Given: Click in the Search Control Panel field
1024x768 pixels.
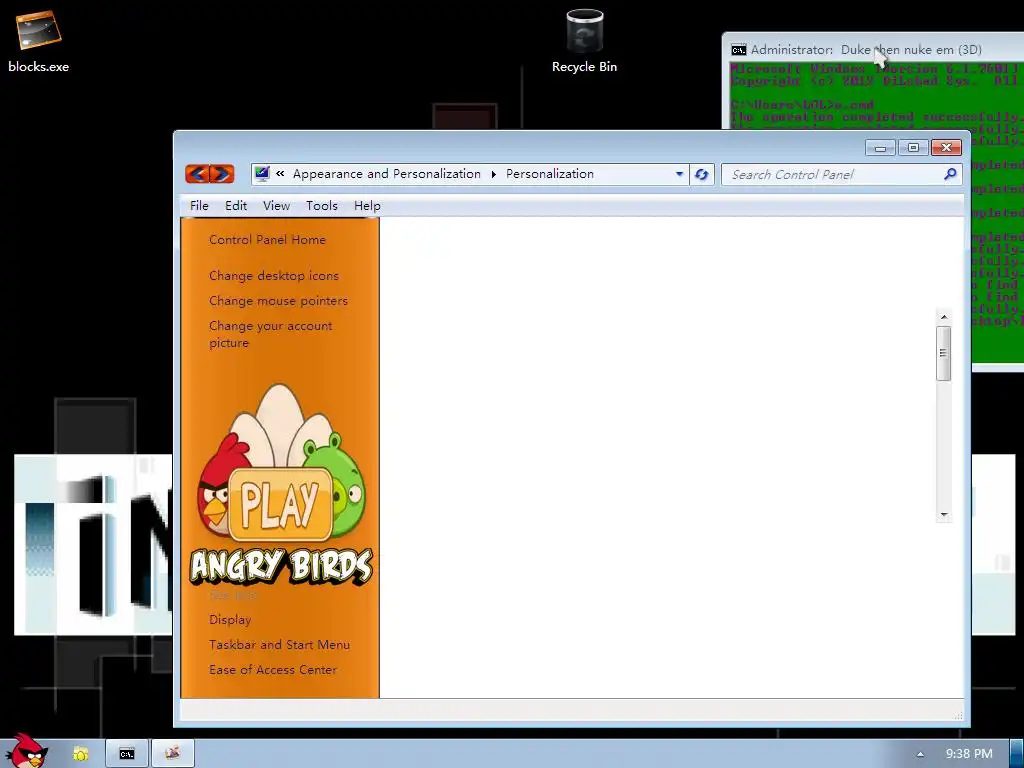Looking at the screenshot, I should (x=835, y=174).
